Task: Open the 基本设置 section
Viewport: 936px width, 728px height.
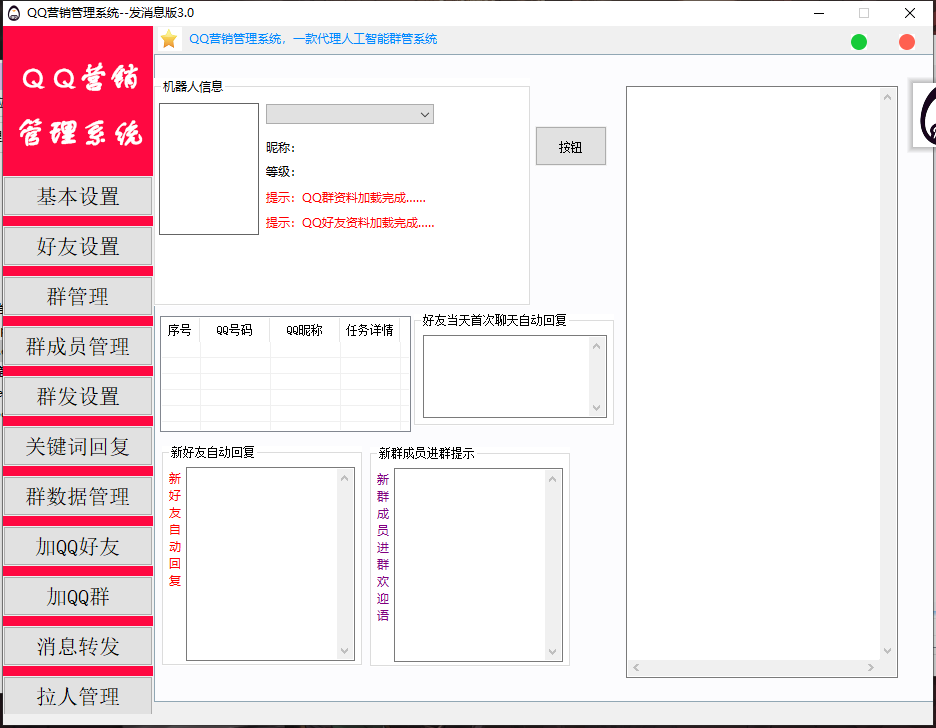Action: [x=78, y=196]
